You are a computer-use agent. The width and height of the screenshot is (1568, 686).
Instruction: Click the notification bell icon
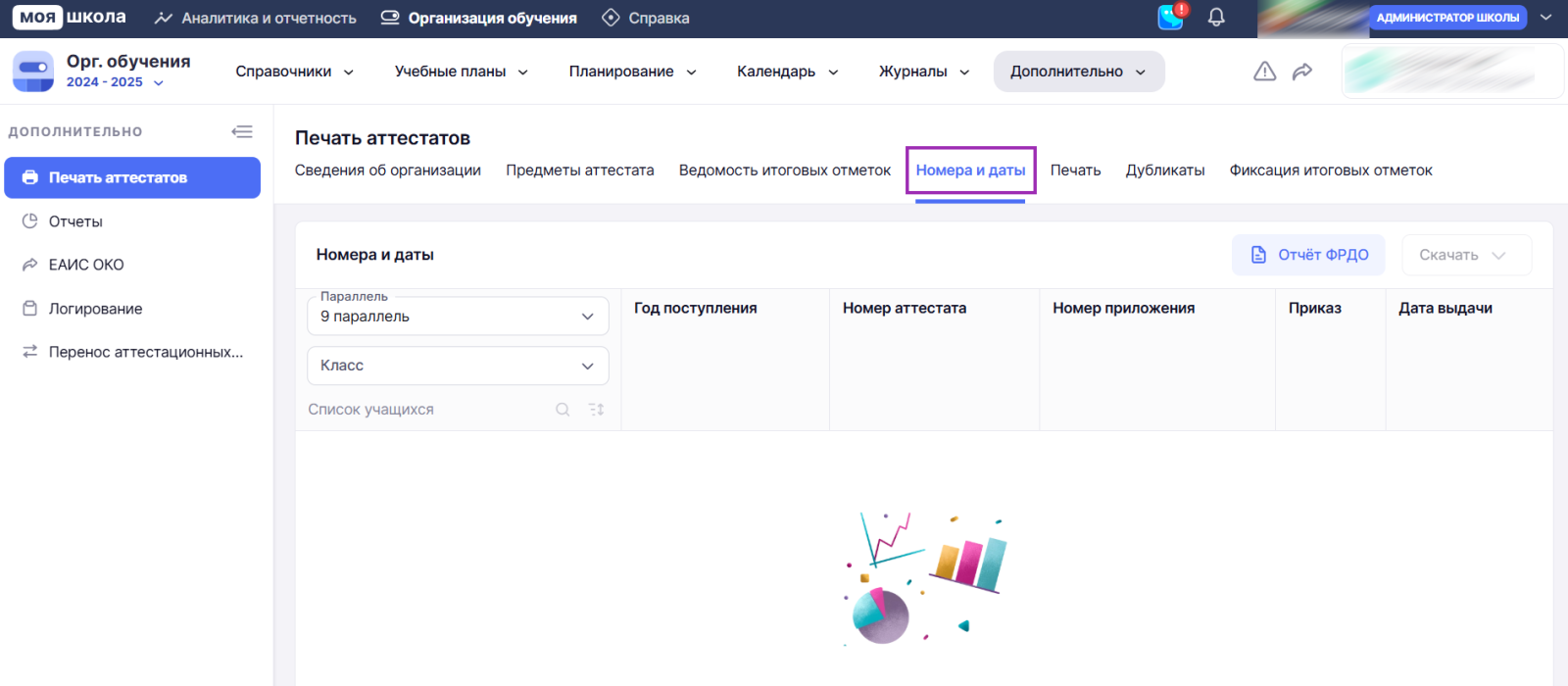1216,18
